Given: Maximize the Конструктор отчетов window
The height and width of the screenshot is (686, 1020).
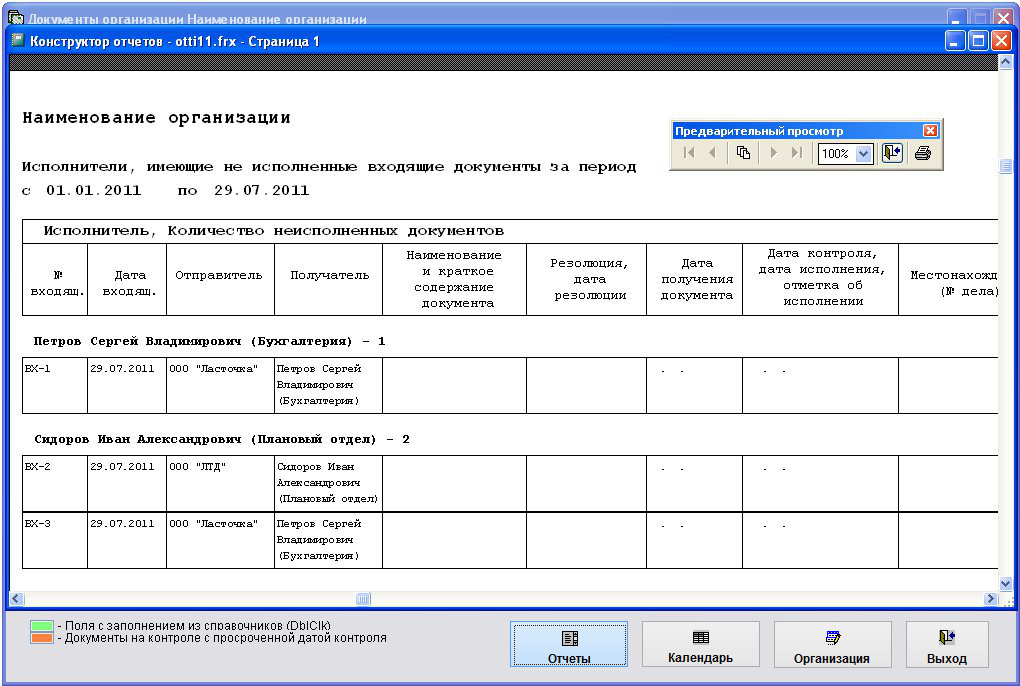Looking at the screenshot, I should point(978,41).
